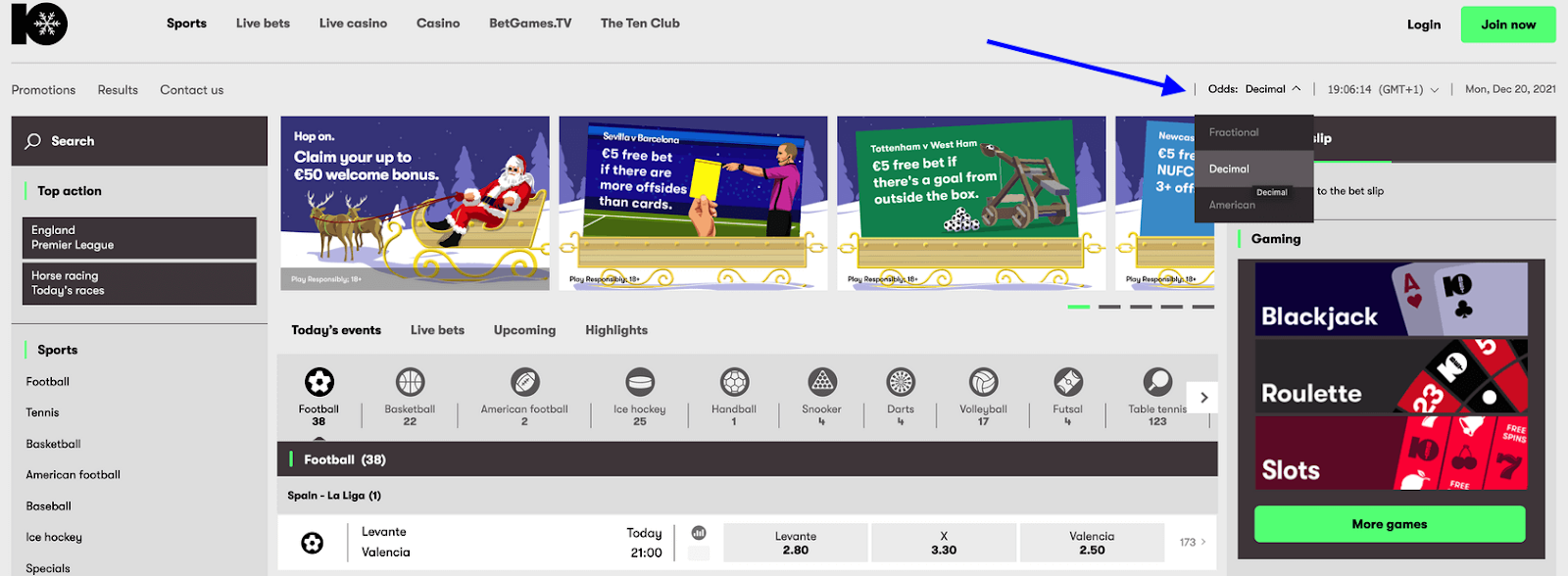Click the 10bet snowflake logo
The width and height of the screenshot is (1568, 576).
tap(39, 24)
